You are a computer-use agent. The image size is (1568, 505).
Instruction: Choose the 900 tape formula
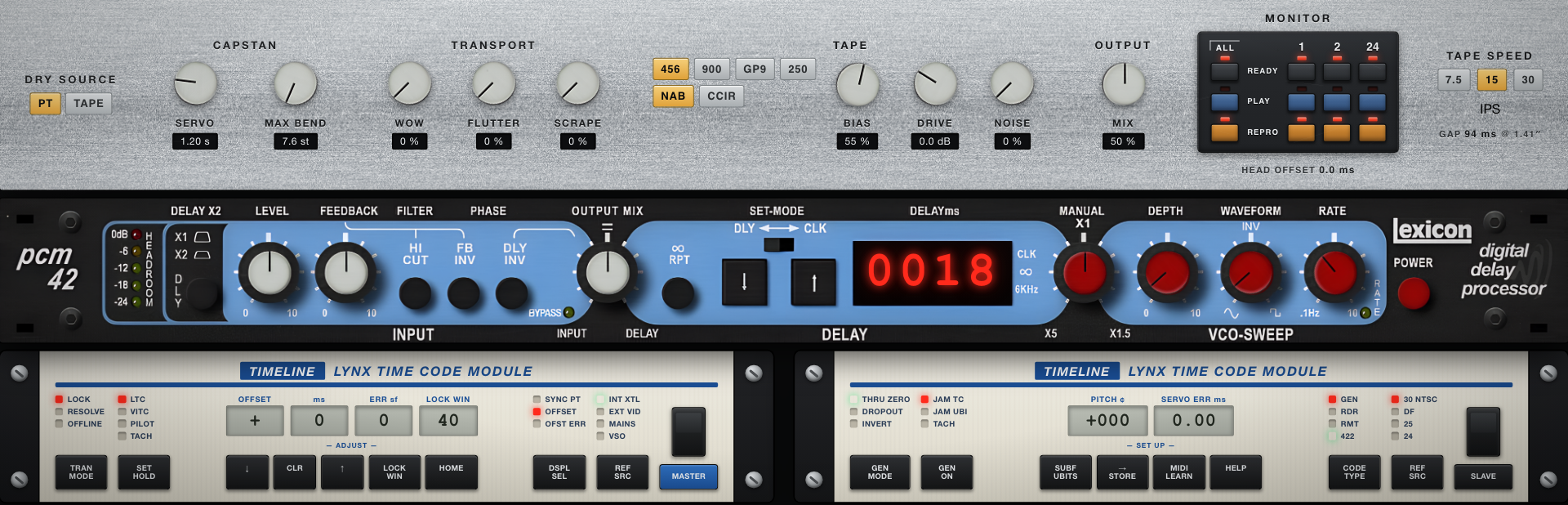pyautogui.click(x=712, y=69)
